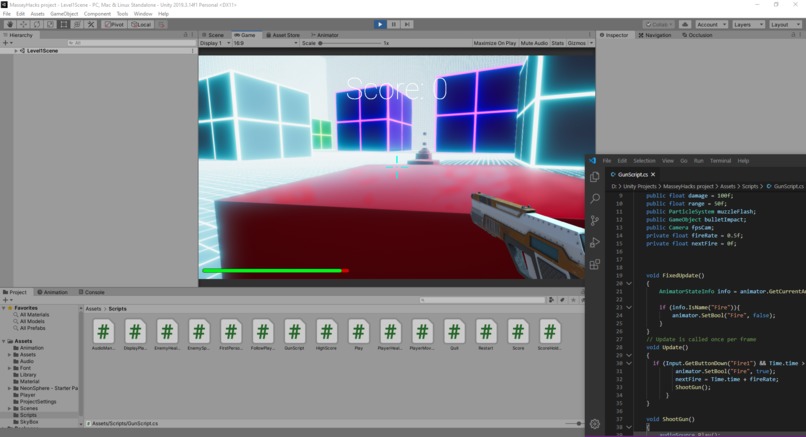Open the Layout dropdown

[x=785, y=24]
